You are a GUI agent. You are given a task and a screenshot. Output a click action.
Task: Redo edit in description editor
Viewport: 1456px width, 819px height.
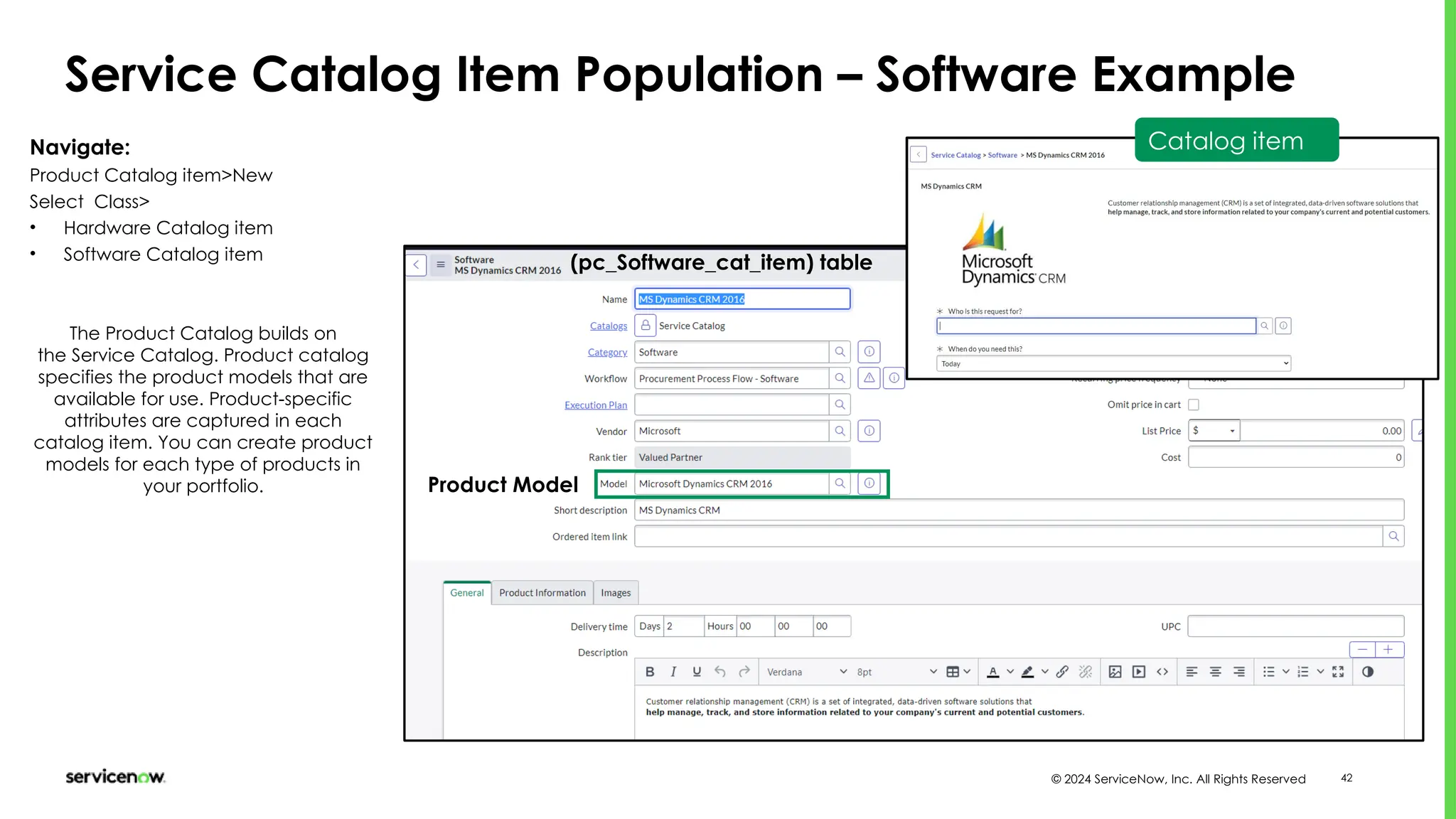tap(744, 672)
